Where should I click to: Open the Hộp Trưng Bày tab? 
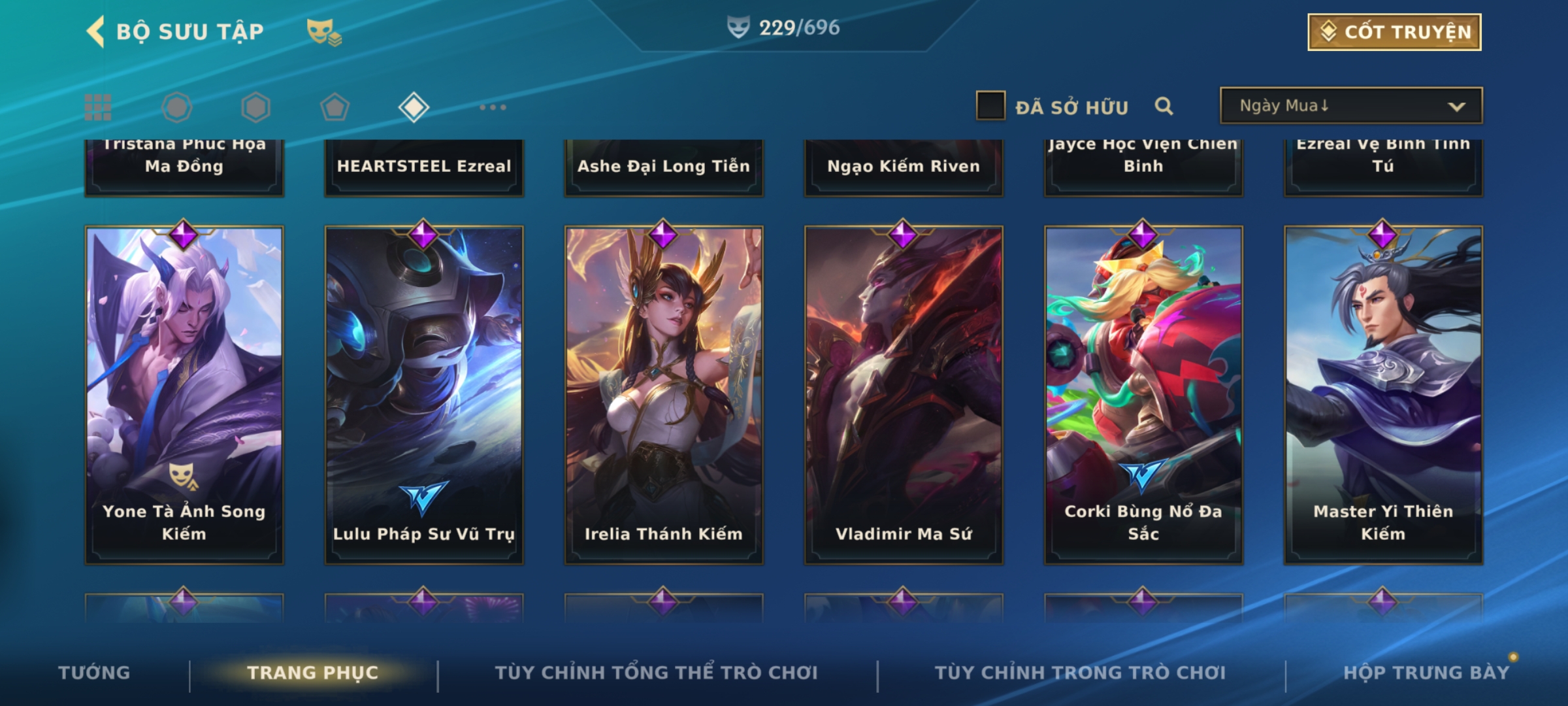tap(1426, 673)
